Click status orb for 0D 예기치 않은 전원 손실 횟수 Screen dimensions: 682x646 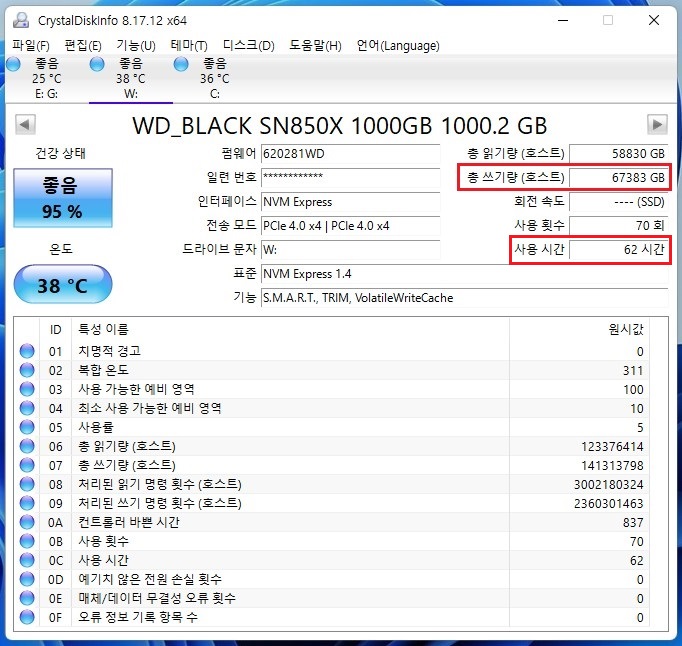(x=27, y=579)
